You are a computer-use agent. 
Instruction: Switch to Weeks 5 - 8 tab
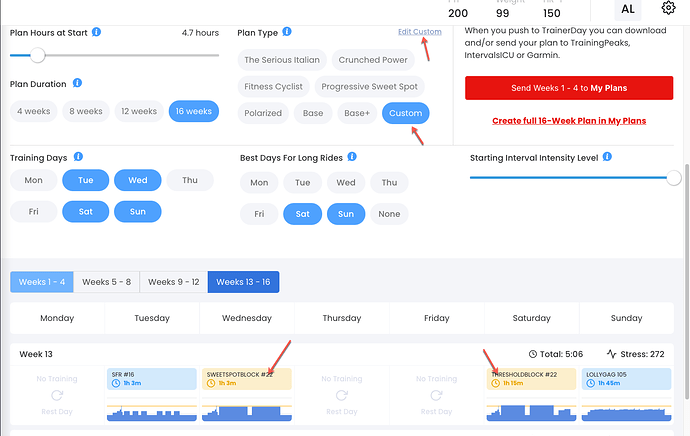[x=106, y=282]
